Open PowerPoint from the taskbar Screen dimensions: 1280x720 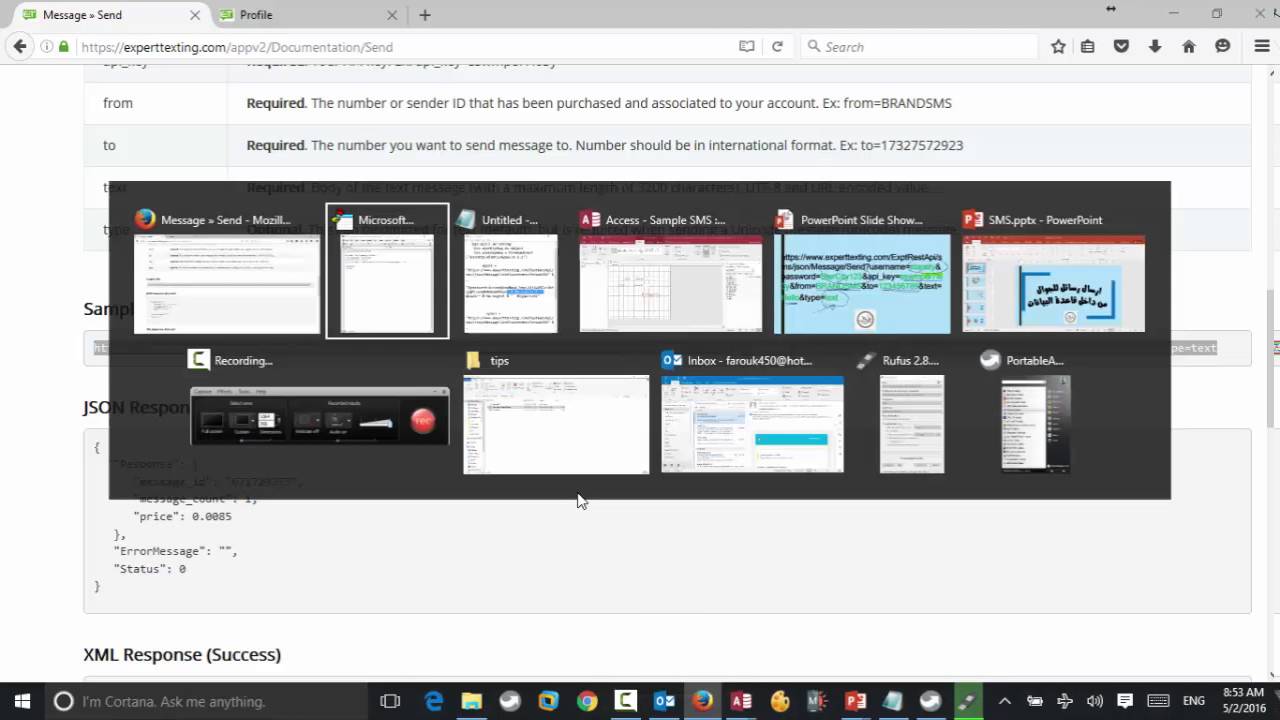(x=856, y=701)
